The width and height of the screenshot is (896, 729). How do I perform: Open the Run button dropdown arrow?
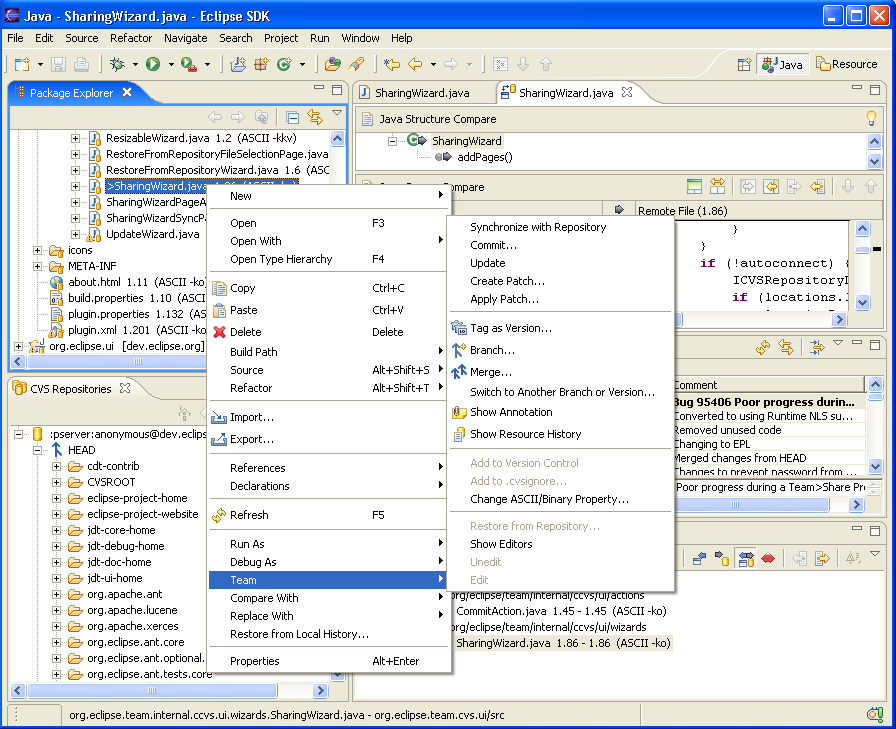(171, 65)
